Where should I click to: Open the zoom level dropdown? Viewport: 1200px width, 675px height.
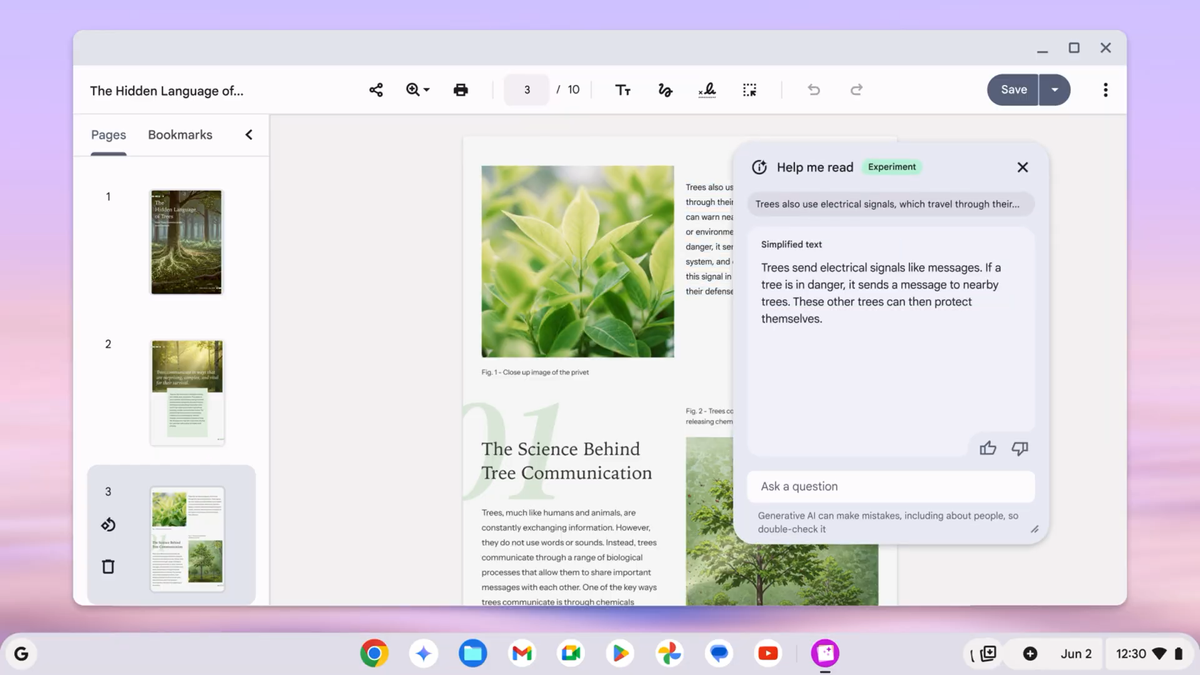pyautogui.click(x=418, y=90)
